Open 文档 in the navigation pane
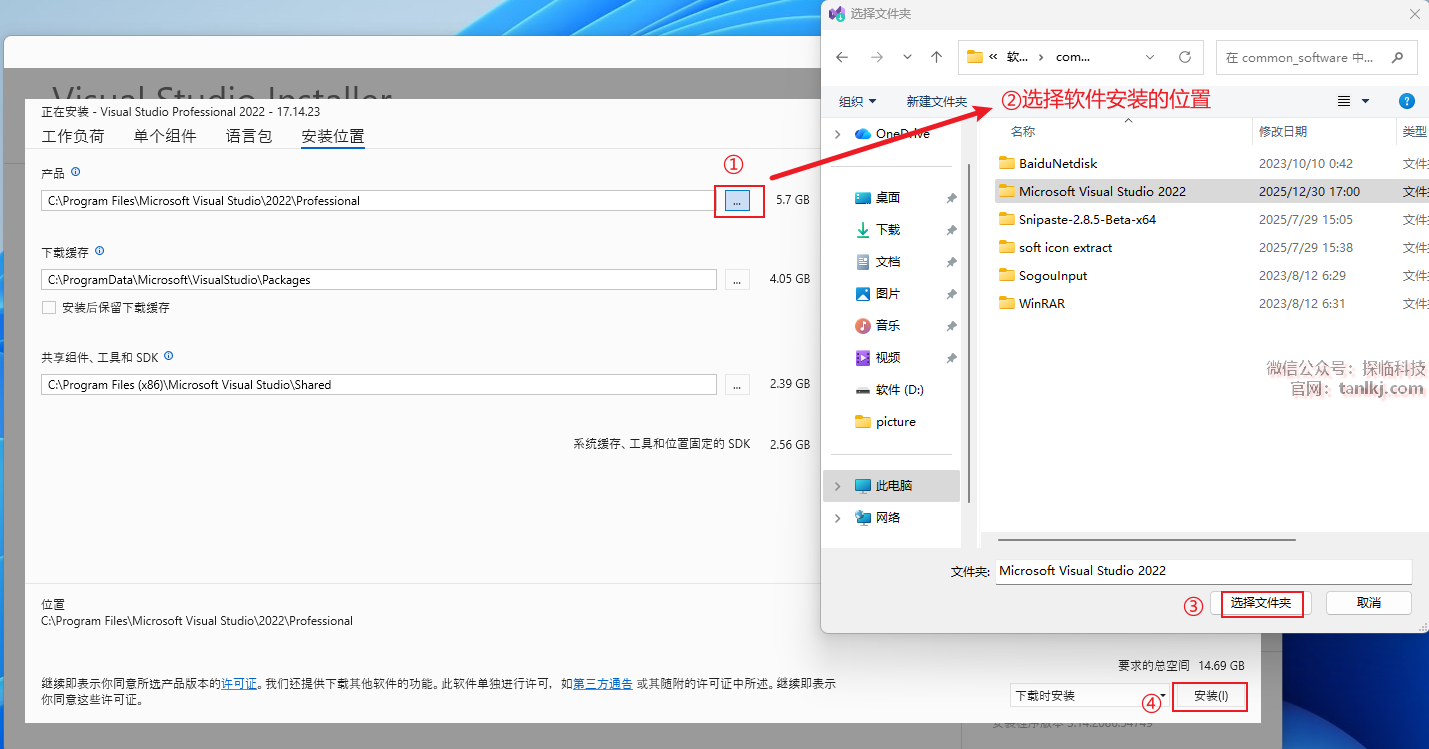 888,262
